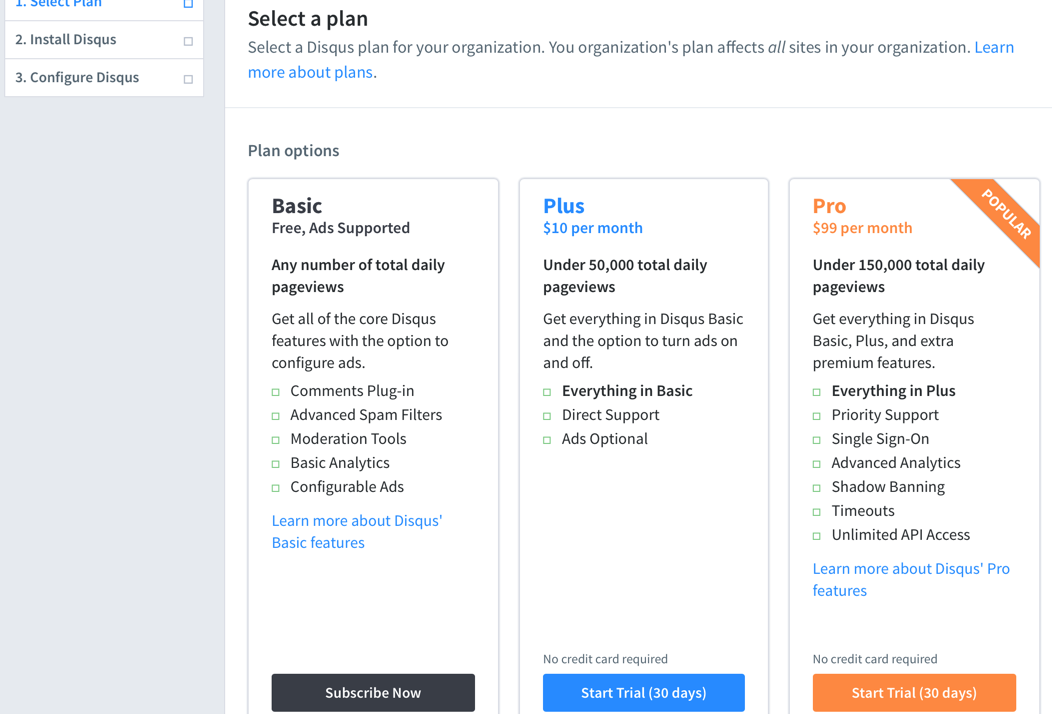Click the orange POPULAR ribbon badge
The image size is (1052, 715).
[x=1007, y=213]
